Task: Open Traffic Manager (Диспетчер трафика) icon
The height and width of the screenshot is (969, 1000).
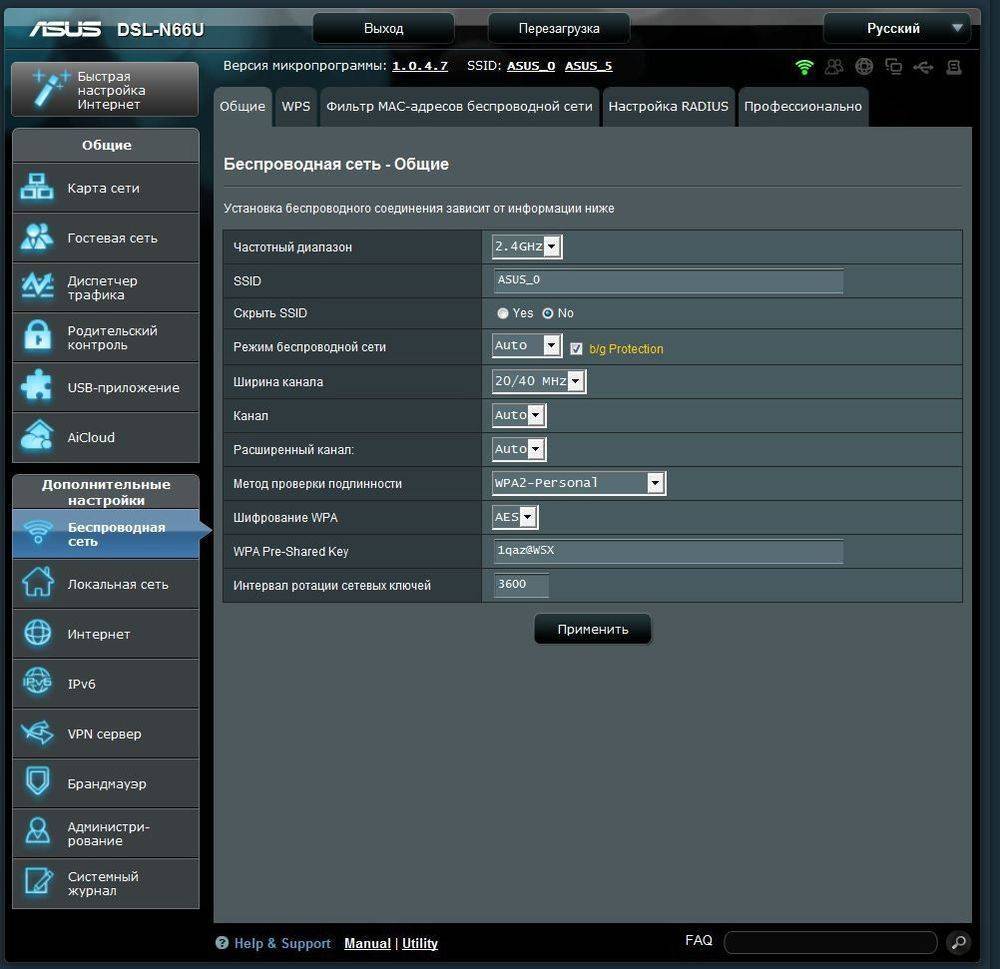Action: point(38,287)
